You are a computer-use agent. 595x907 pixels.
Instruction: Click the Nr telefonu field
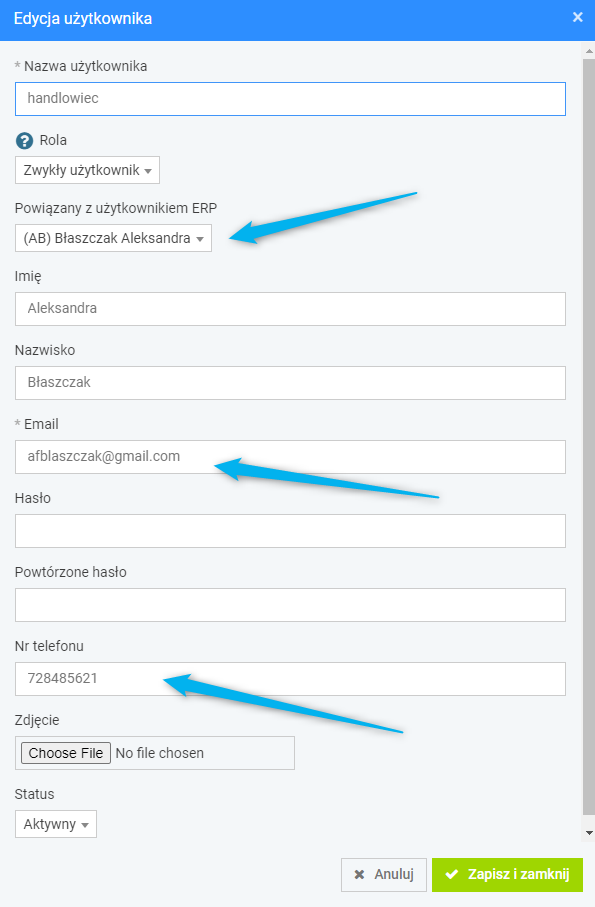(290, 679)
